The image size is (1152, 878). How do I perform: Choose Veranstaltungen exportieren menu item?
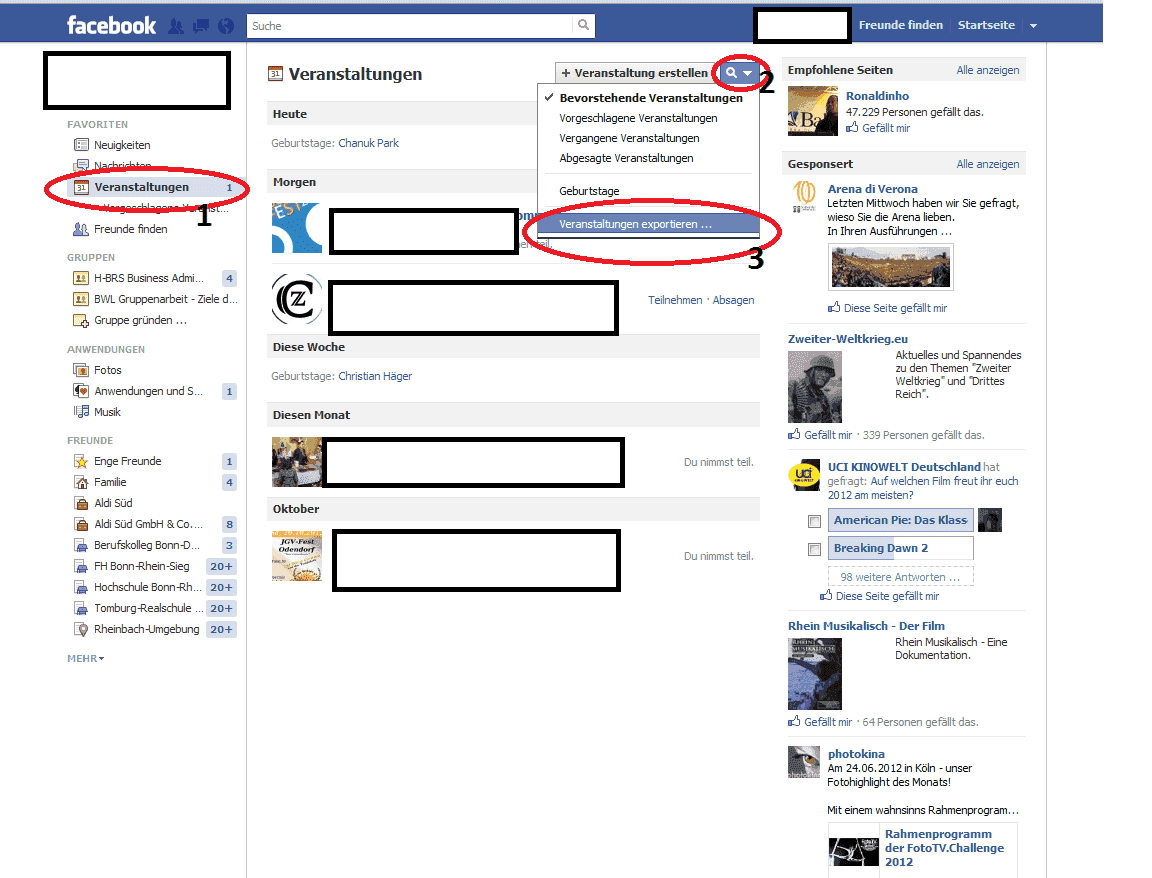pos(648,224)
